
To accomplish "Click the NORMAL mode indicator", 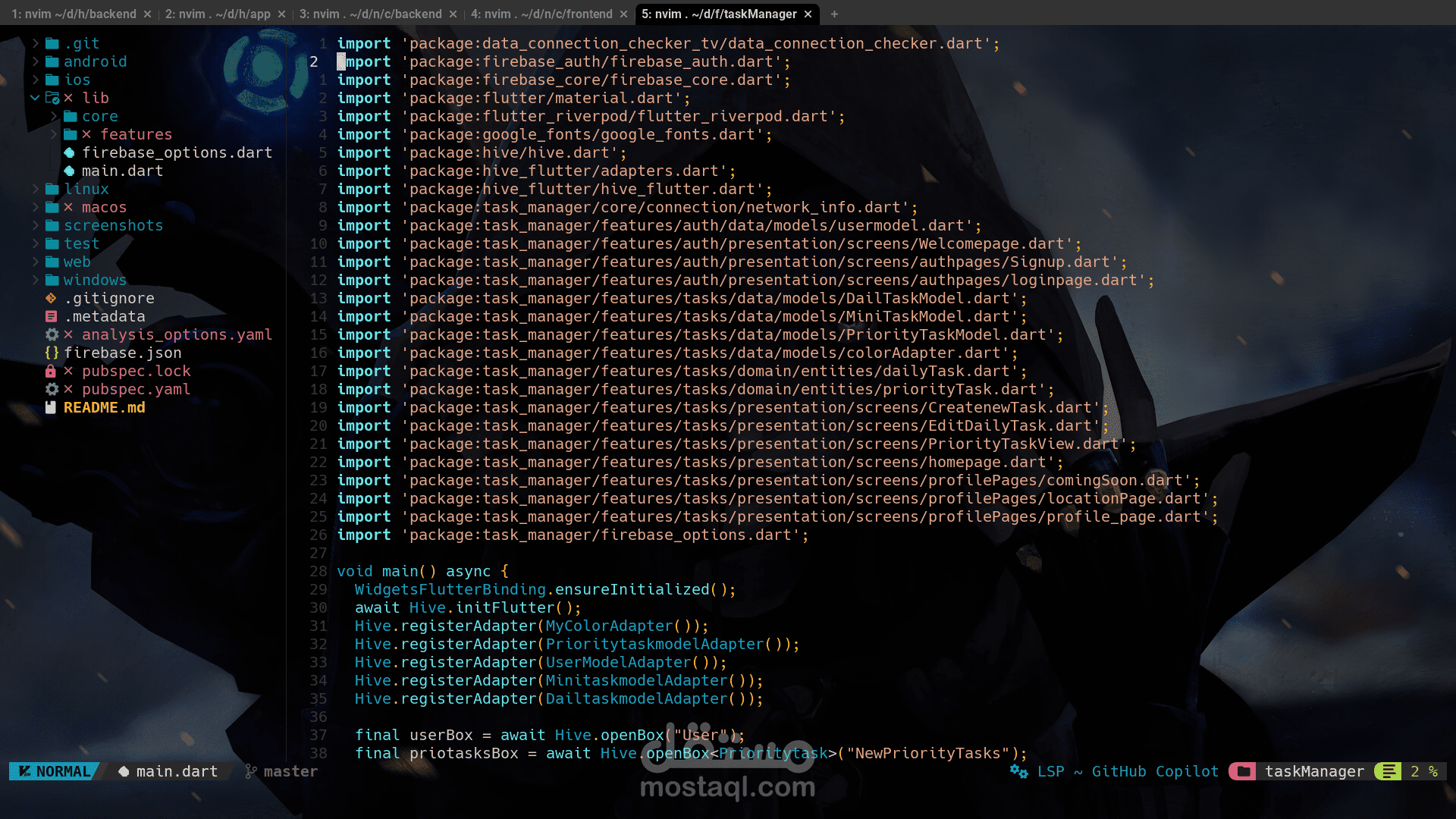I will click(x=55, y=771).
